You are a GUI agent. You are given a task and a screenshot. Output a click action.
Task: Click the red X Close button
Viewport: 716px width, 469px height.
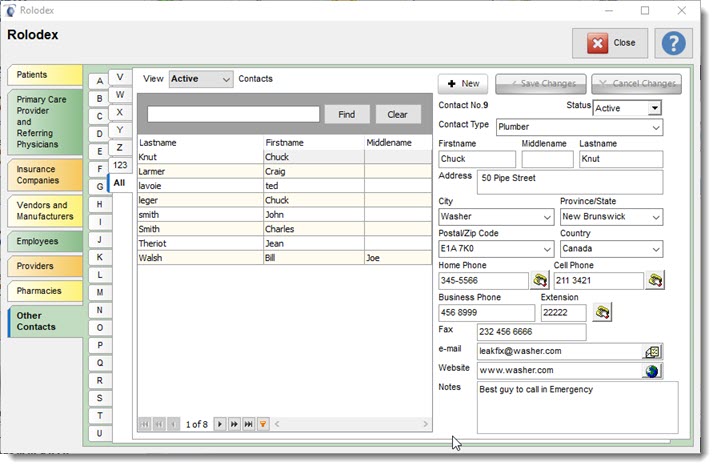pos(610,43)
